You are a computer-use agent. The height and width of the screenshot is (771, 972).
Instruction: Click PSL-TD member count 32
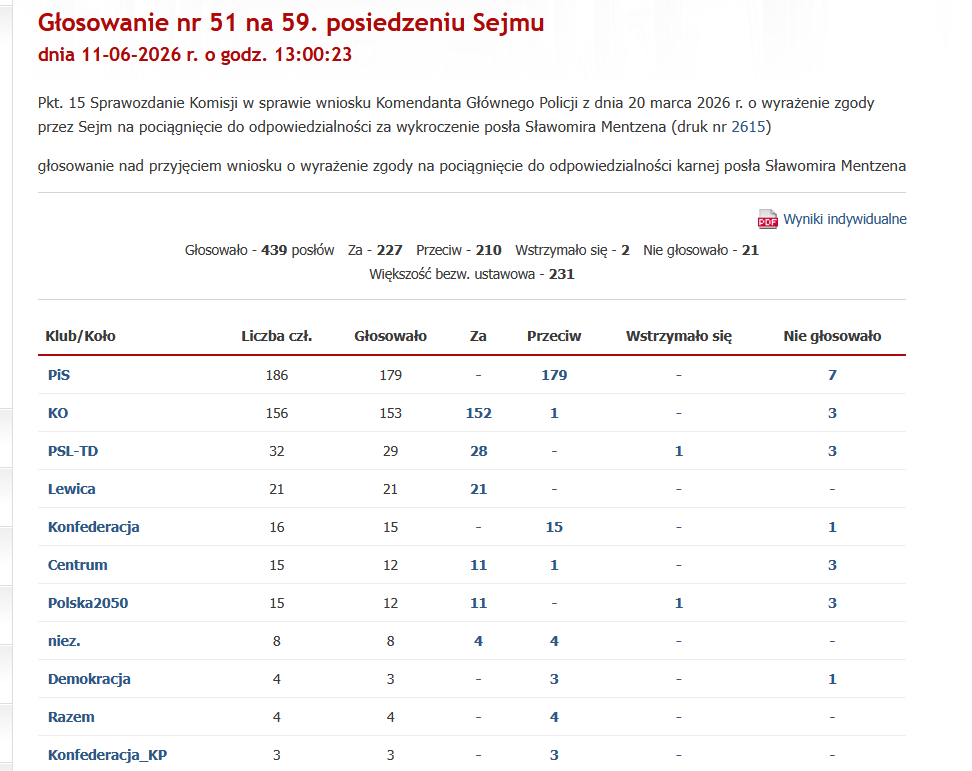pos(276,451)
